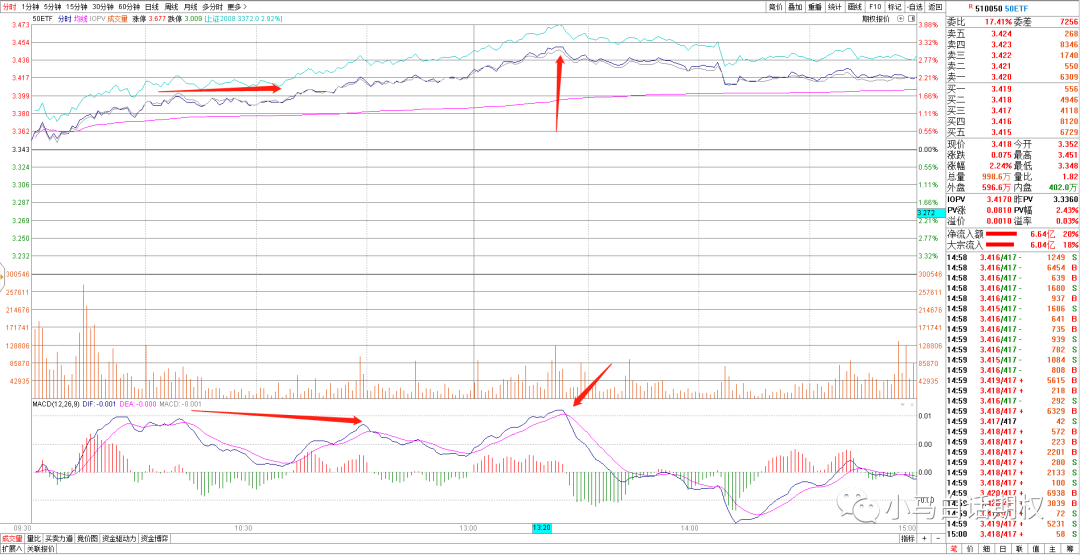Click the 买一 bid price 3.419 row

pos(1012,90)
